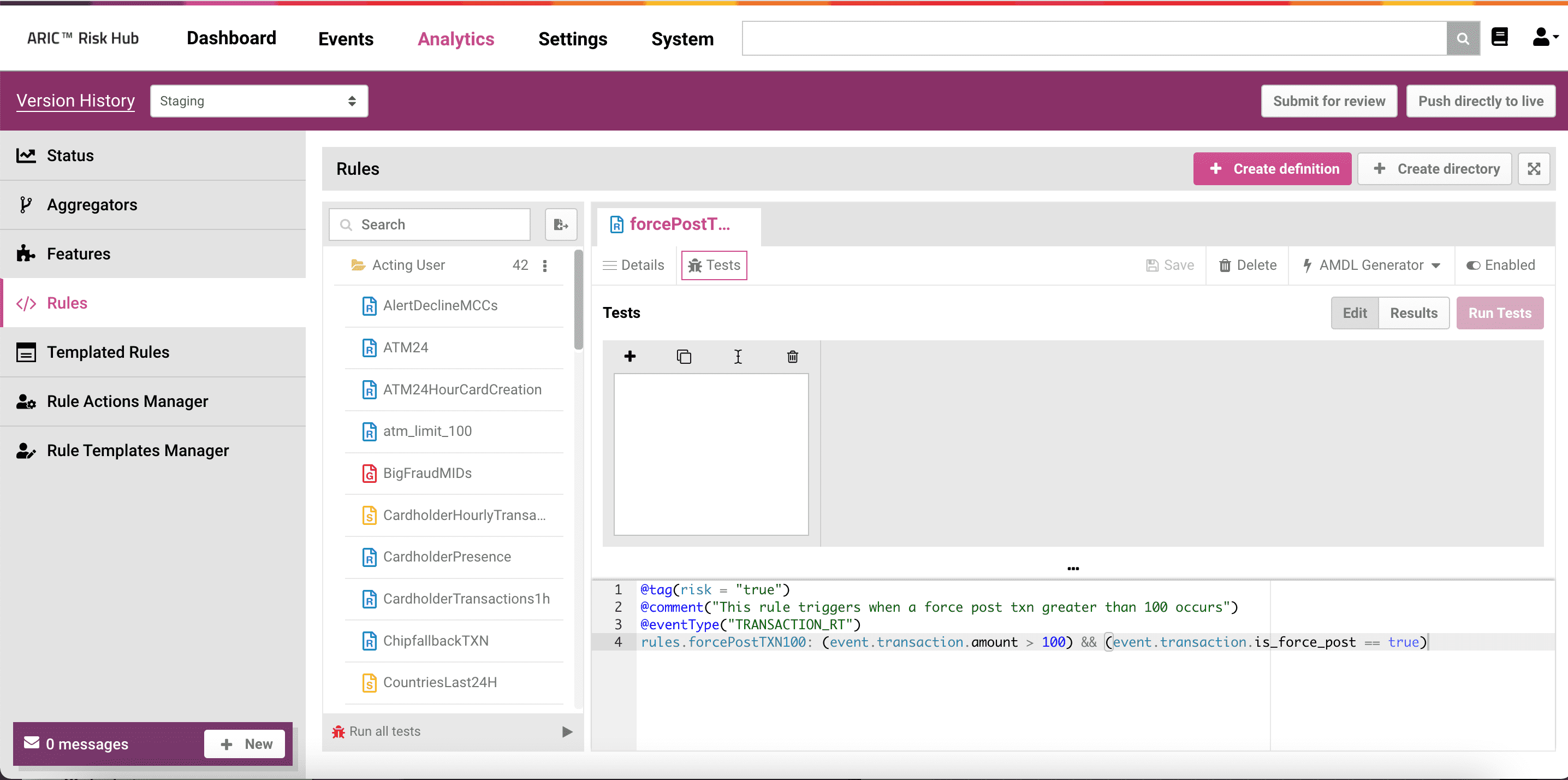Click the play arrow for Run all tests

pos(567,731)
